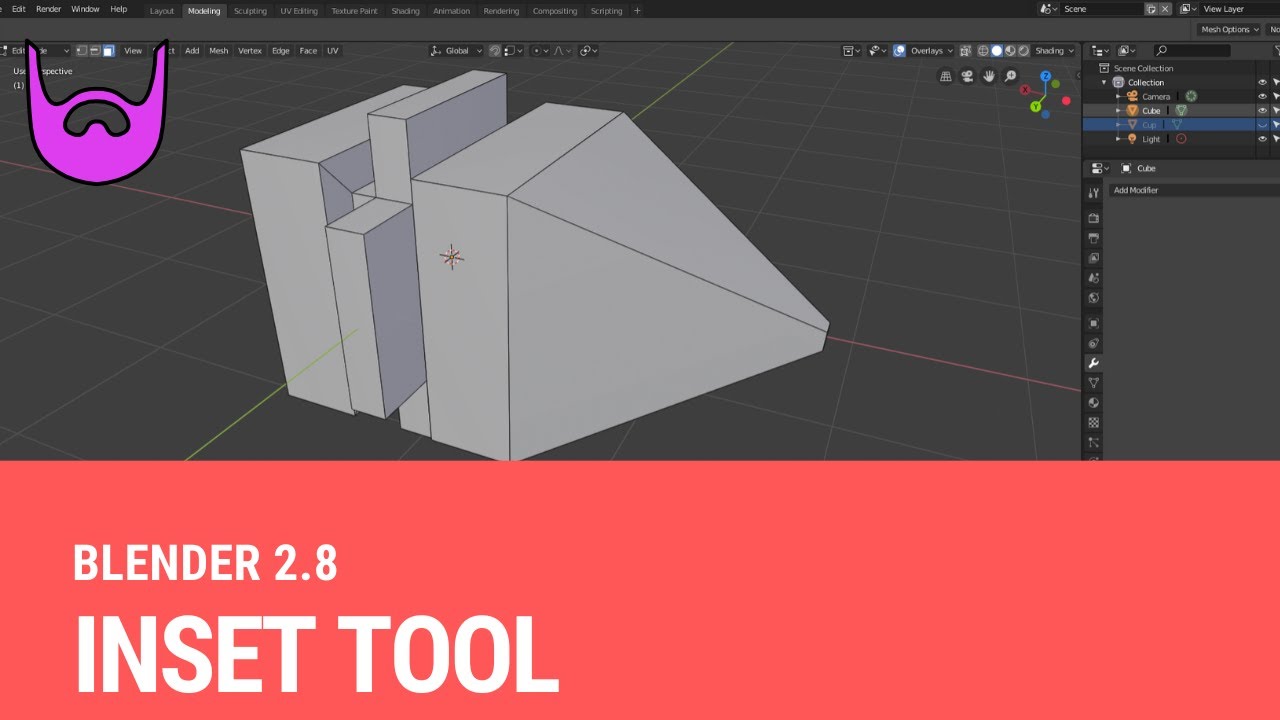Click the green Y axis gizmo
This screenshot has height=720, width=1280.
point(1036,106)
